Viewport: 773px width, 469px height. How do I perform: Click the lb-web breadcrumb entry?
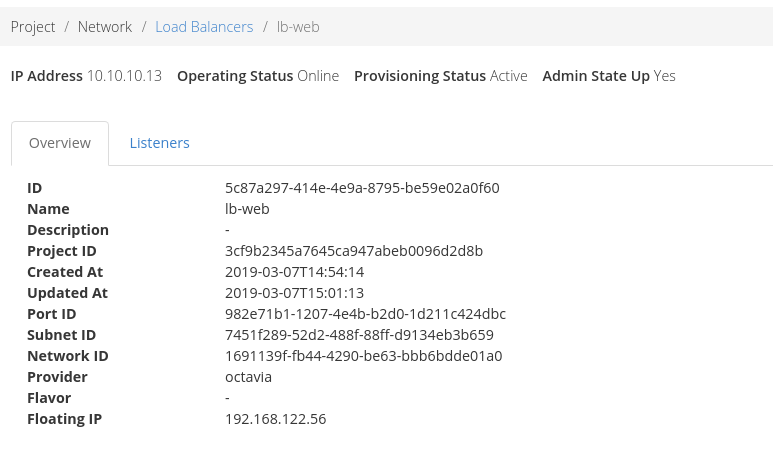pos(298,27)
